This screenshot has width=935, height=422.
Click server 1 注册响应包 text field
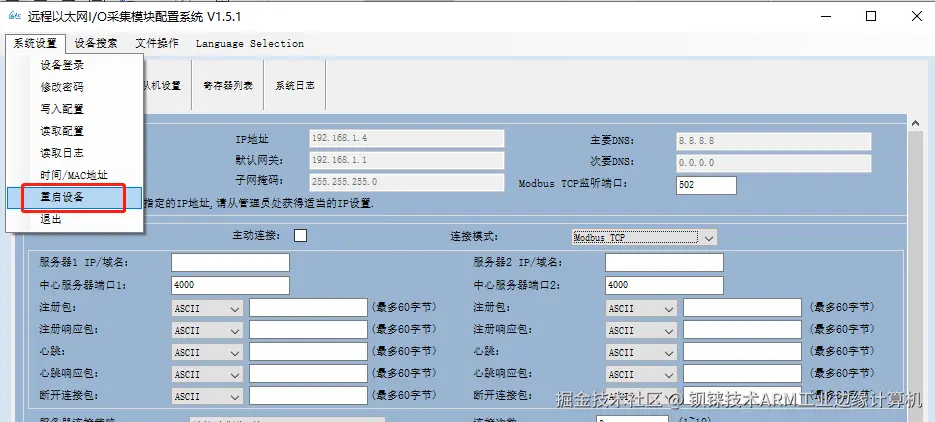tap(308, 330)
